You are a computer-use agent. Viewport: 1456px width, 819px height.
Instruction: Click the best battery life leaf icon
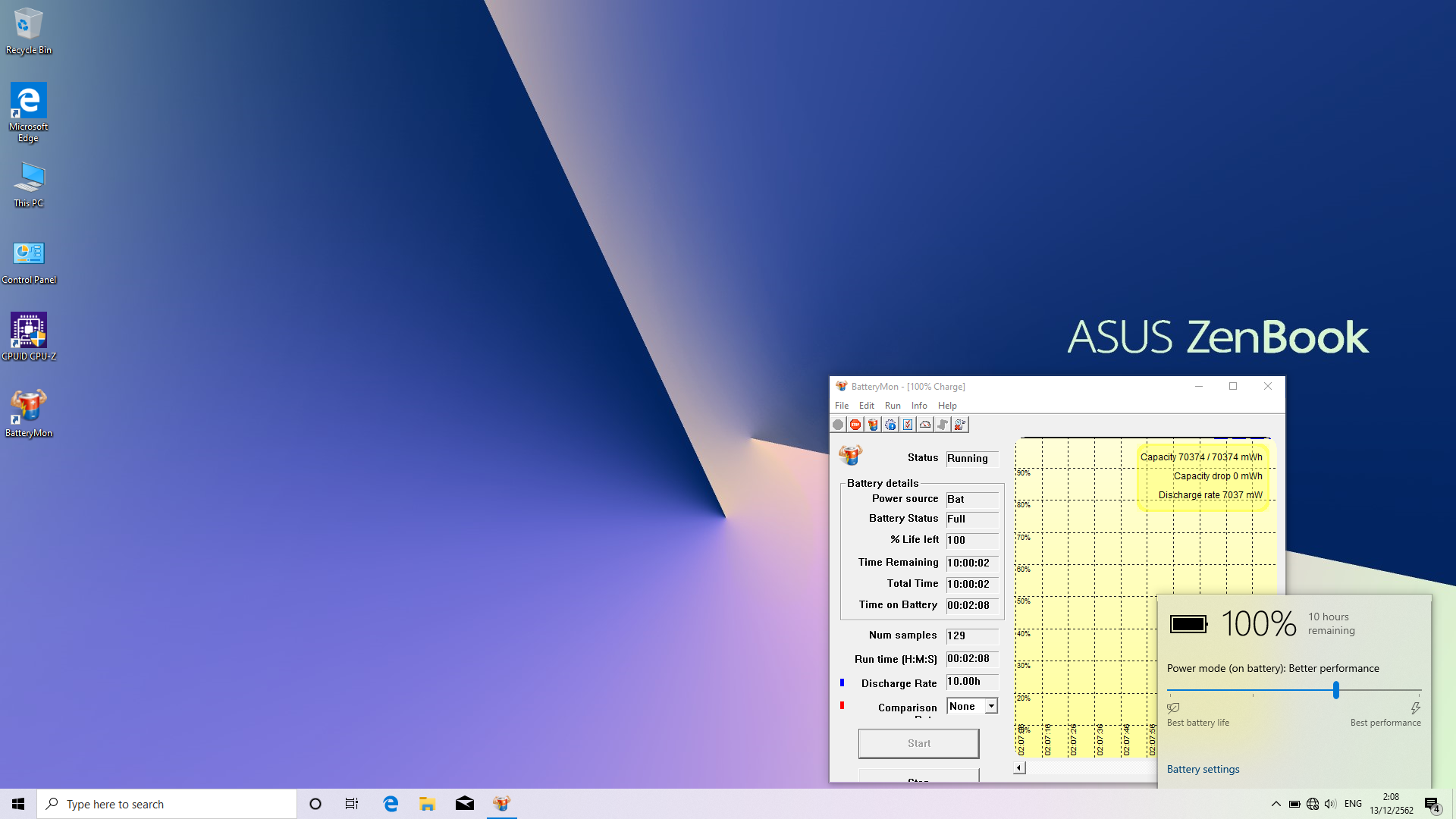coord(1173,708)
